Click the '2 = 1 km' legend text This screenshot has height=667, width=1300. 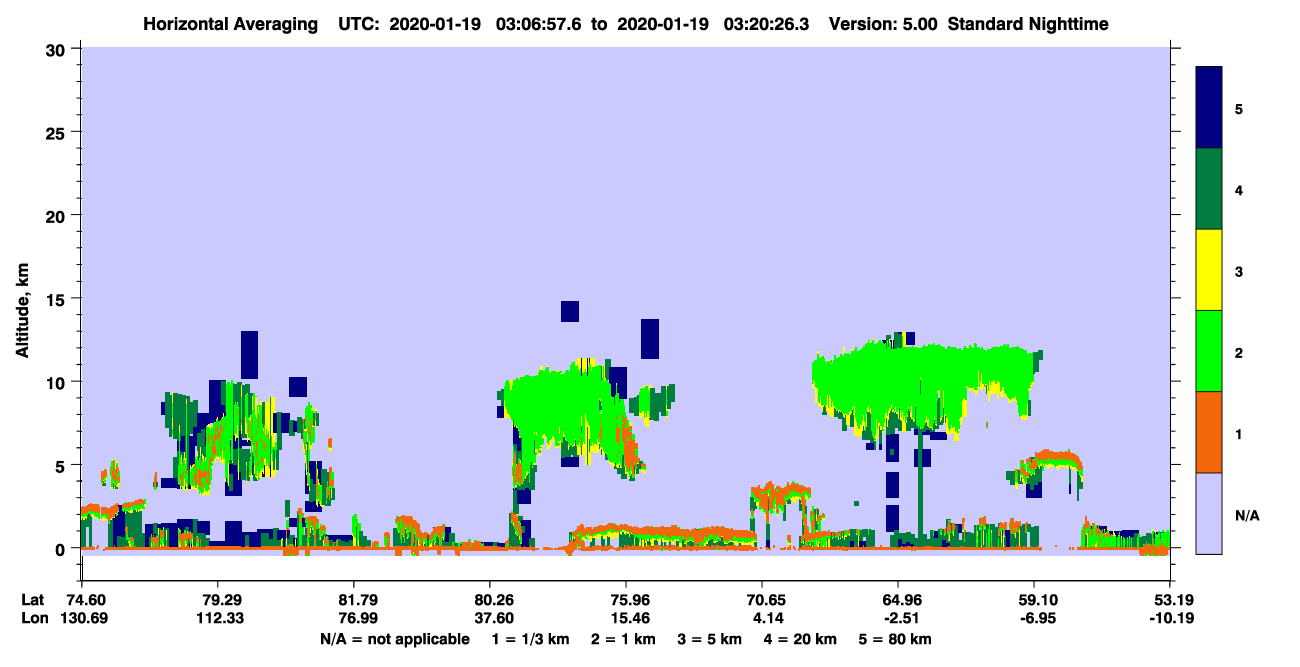point(626,639)
